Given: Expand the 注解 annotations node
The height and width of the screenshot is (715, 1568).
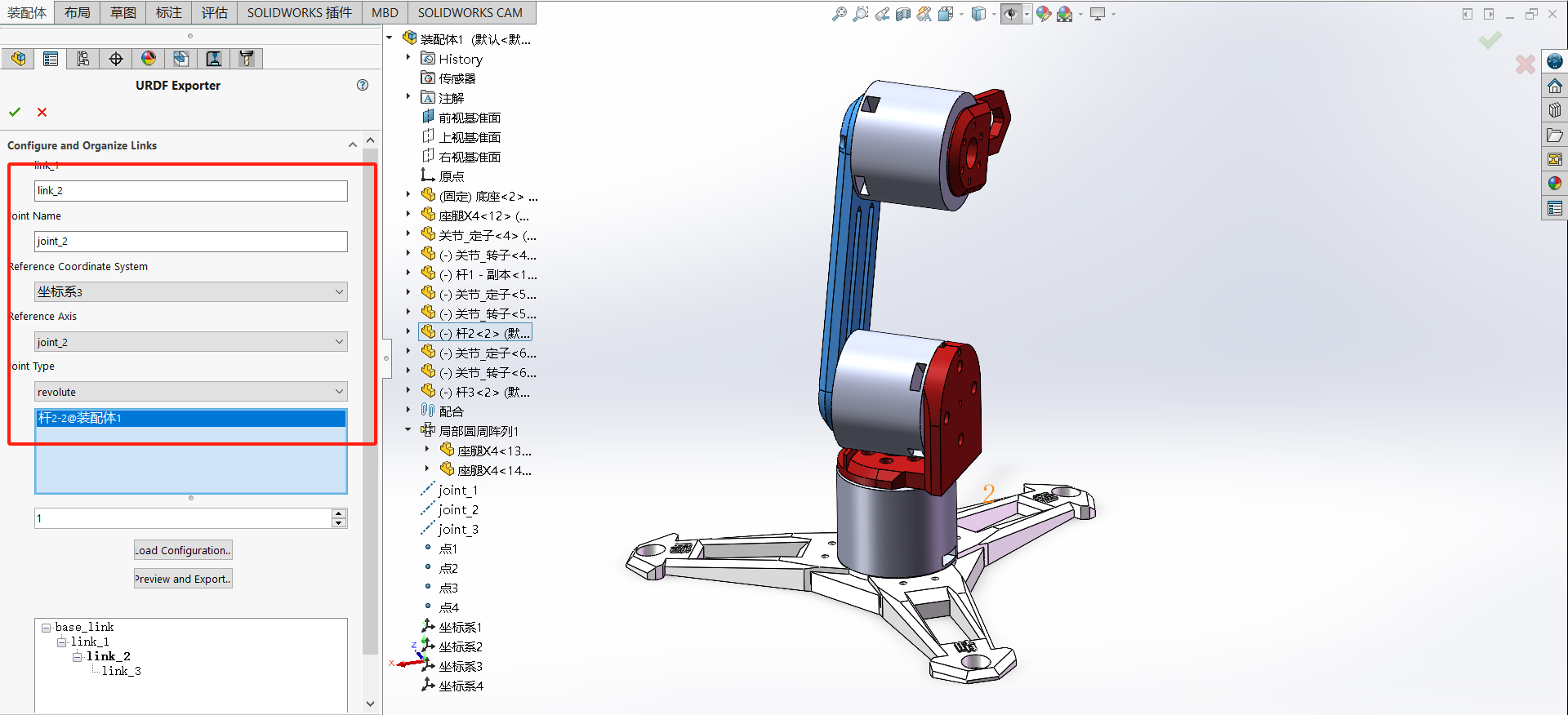Looking at the screenshot, I should click(x=408, y=97).
